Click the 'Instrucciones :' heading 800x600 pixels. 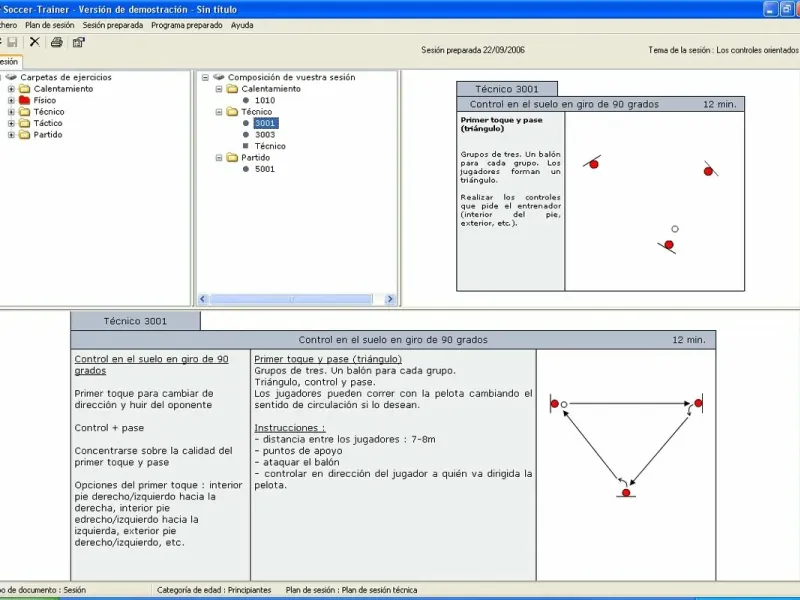tap(290, 428)
